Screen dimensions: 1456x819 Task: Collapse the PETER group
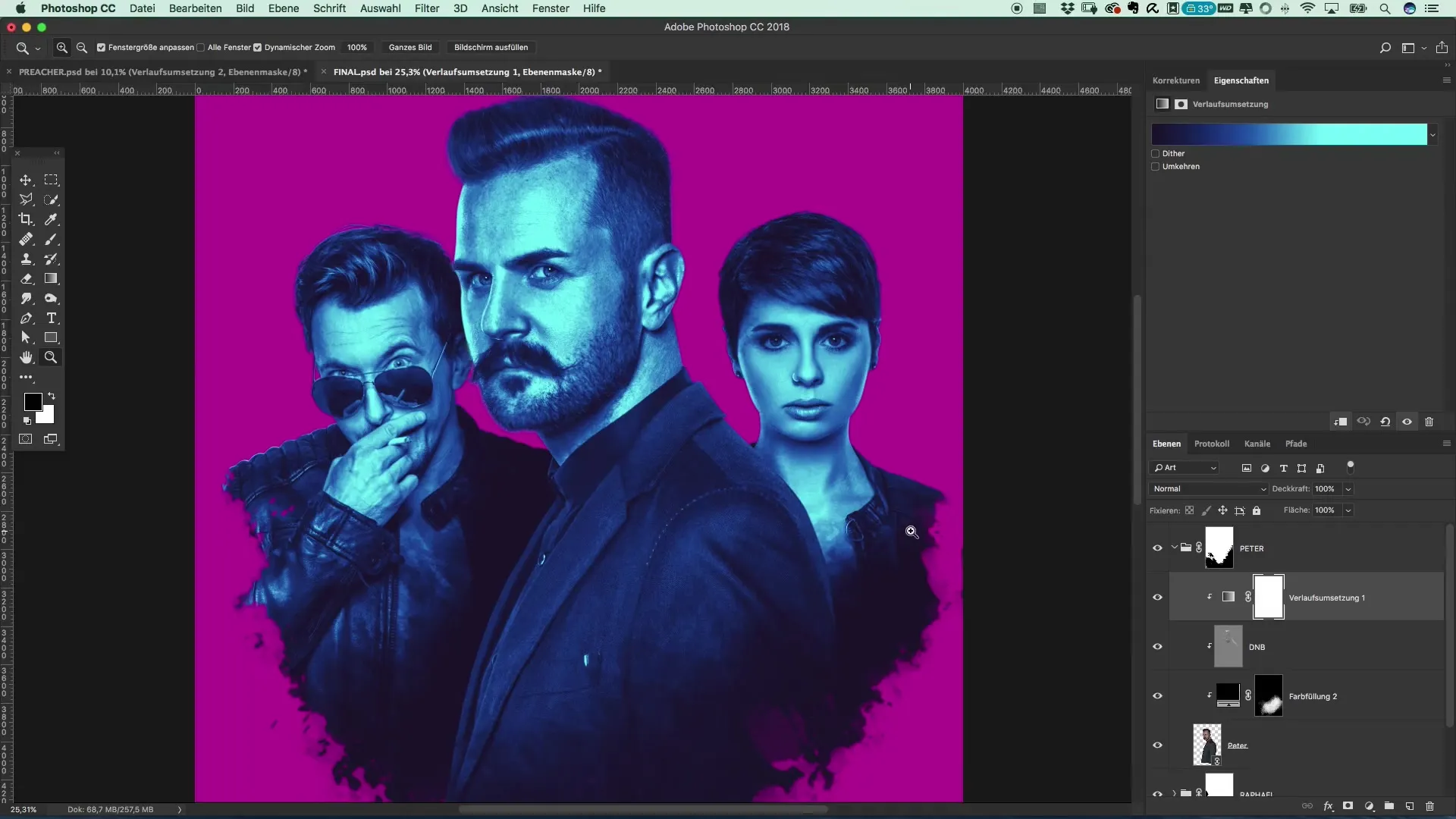1174,548
